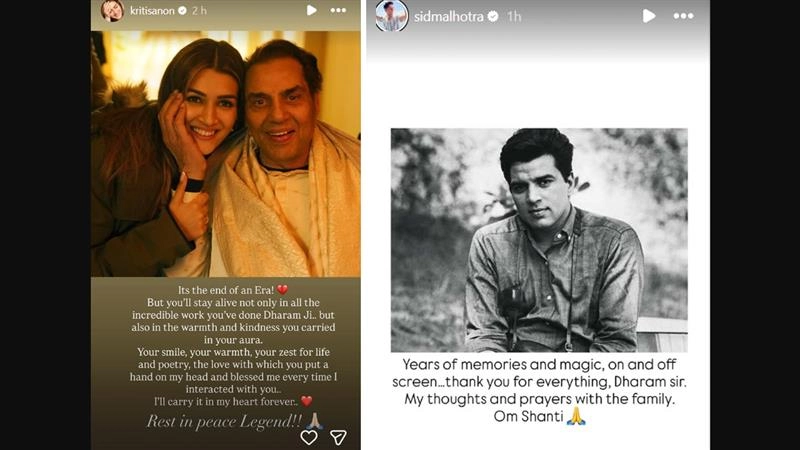This screenshot has width=800, height=450.
Task: Click the "2 h" timestamp
Action: click(199, 11)
